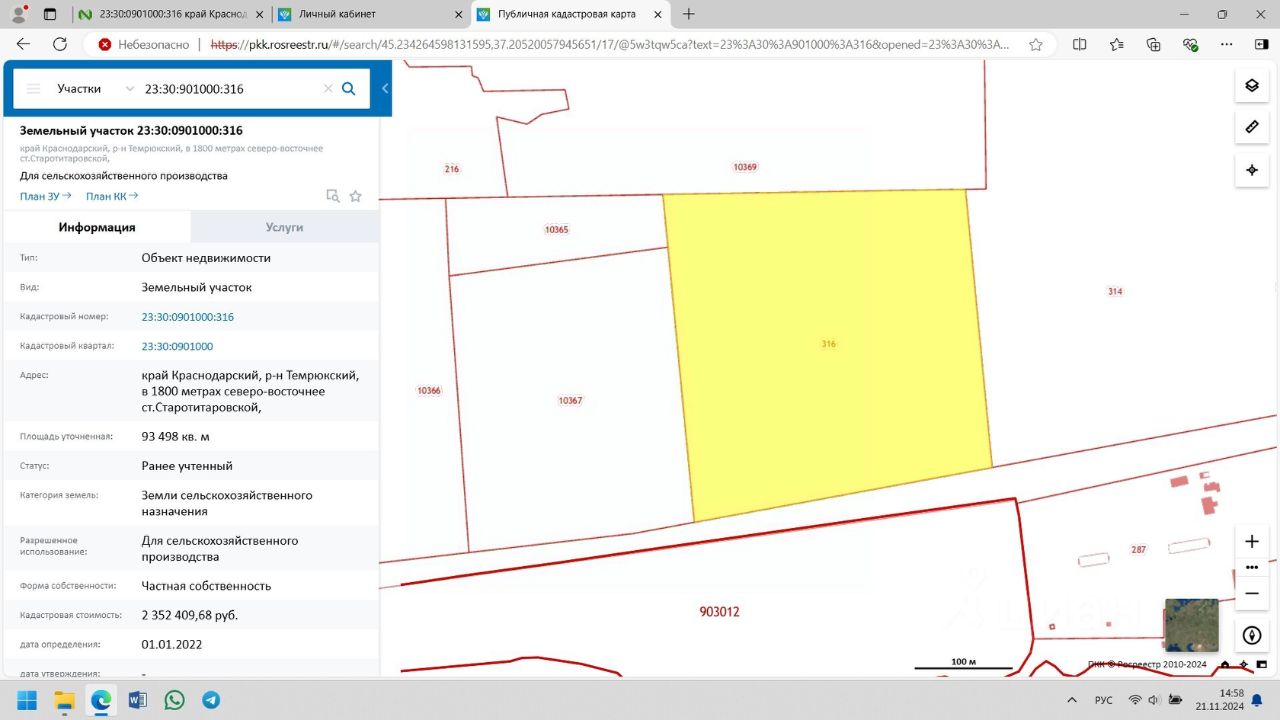Open the hamburger menu in search bar
Screen dimensions: 1280x720
tap(33, 88)
